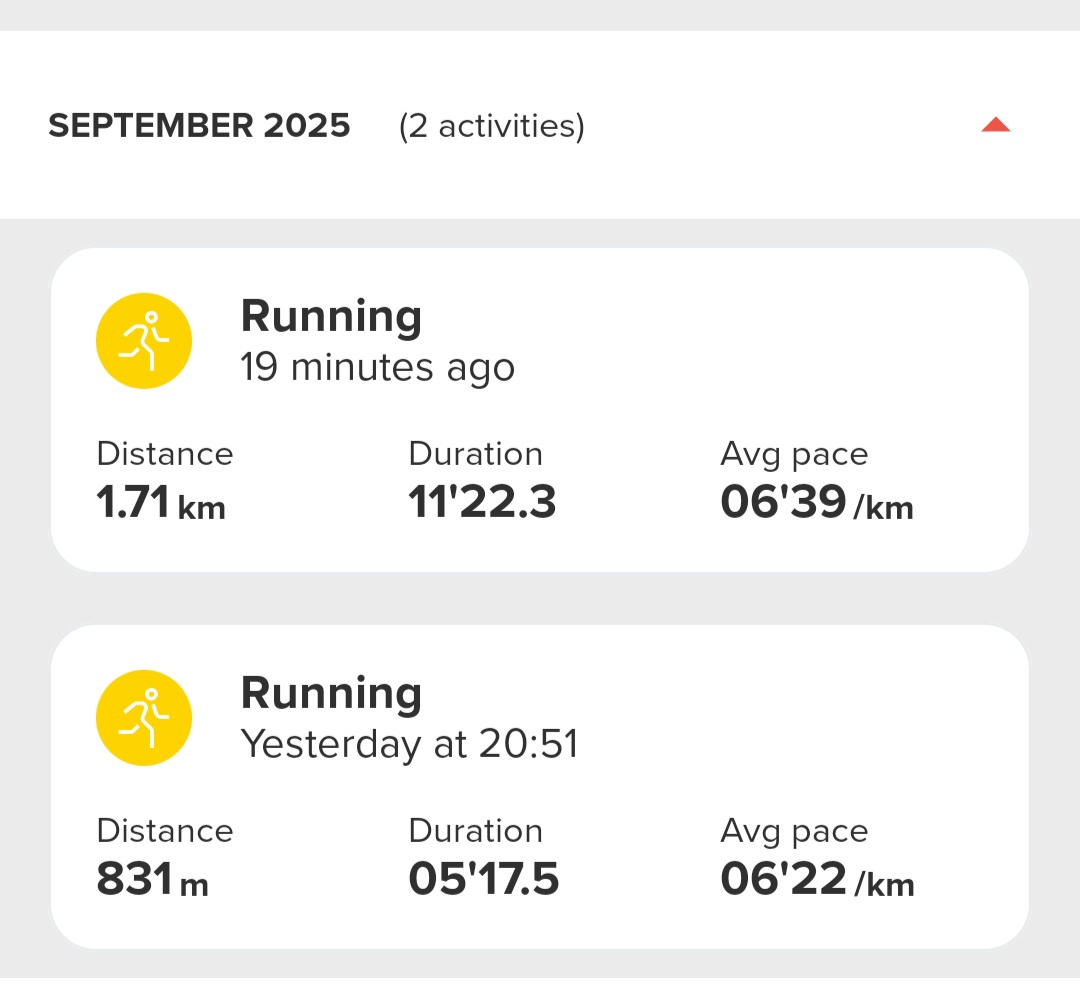Viewport: 1080px width, 1004px height.
Task: Tap the Duration label in first card
Action: 476,454
